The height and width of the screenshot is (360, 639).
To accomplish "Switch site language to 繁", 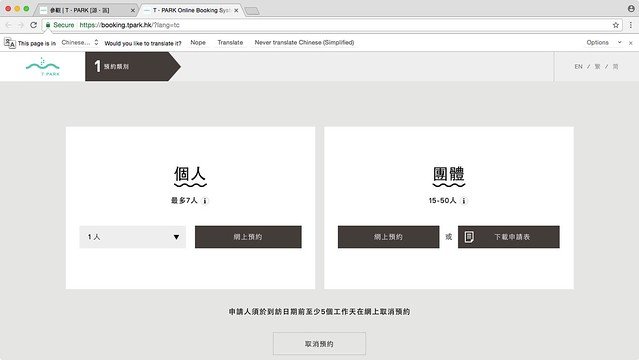I will coord(597,66).
